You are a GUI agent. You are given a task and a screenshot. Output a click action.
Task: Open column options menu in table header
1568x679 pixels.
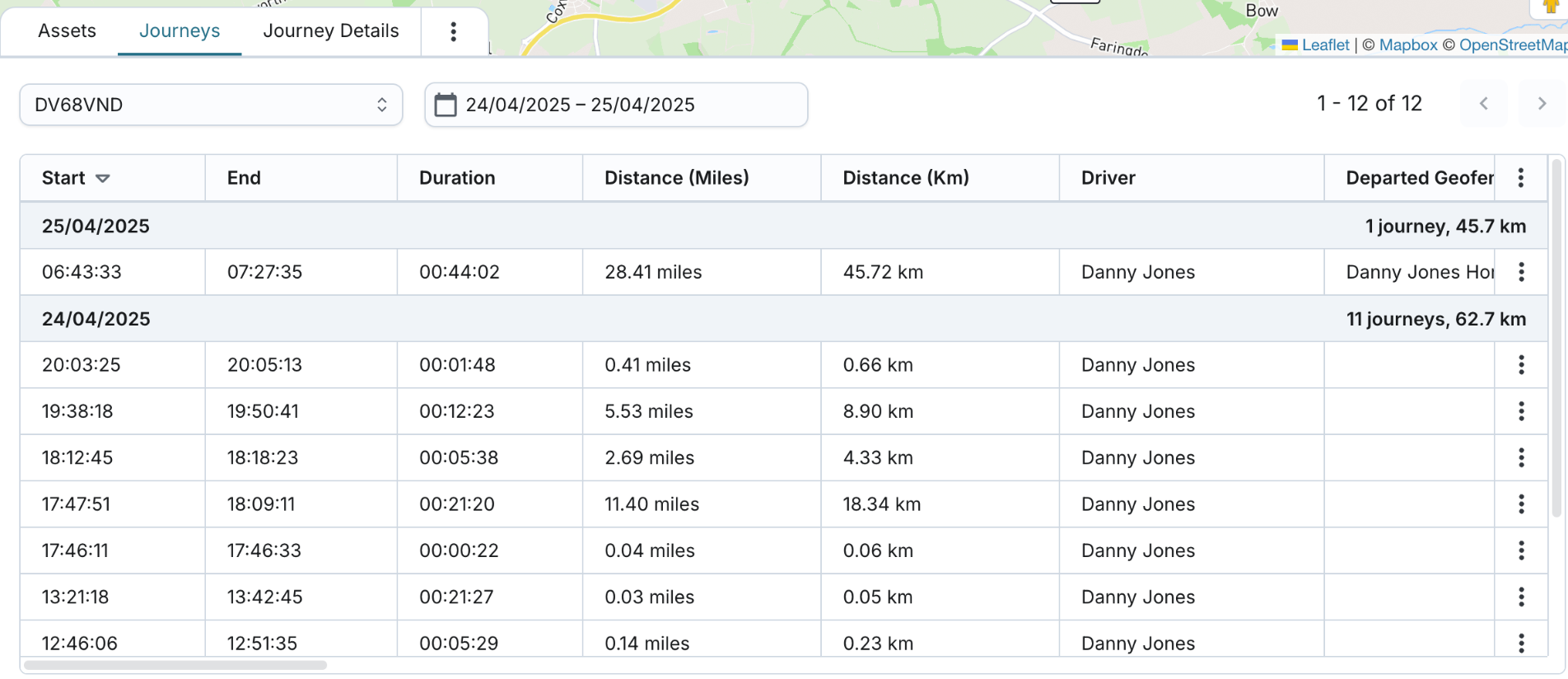tap(1520, 178)
